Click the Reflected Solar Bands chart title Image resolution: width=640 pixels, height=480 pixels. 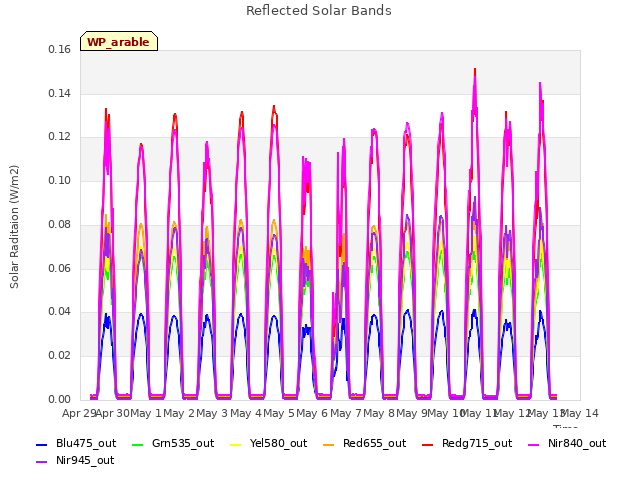(319, 11)
